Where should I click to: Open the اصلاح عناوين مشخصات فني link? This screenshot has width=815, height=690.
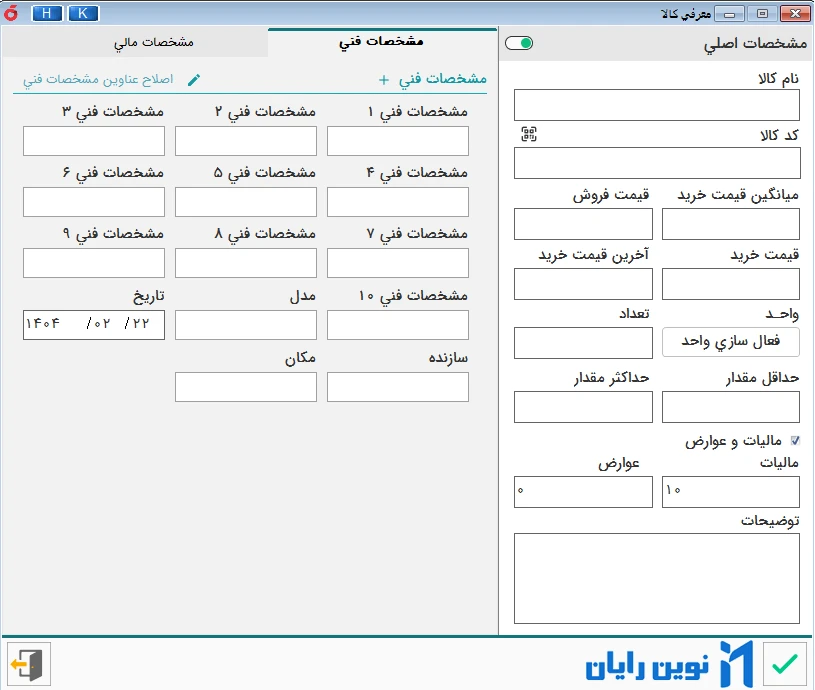click(98, 79)
